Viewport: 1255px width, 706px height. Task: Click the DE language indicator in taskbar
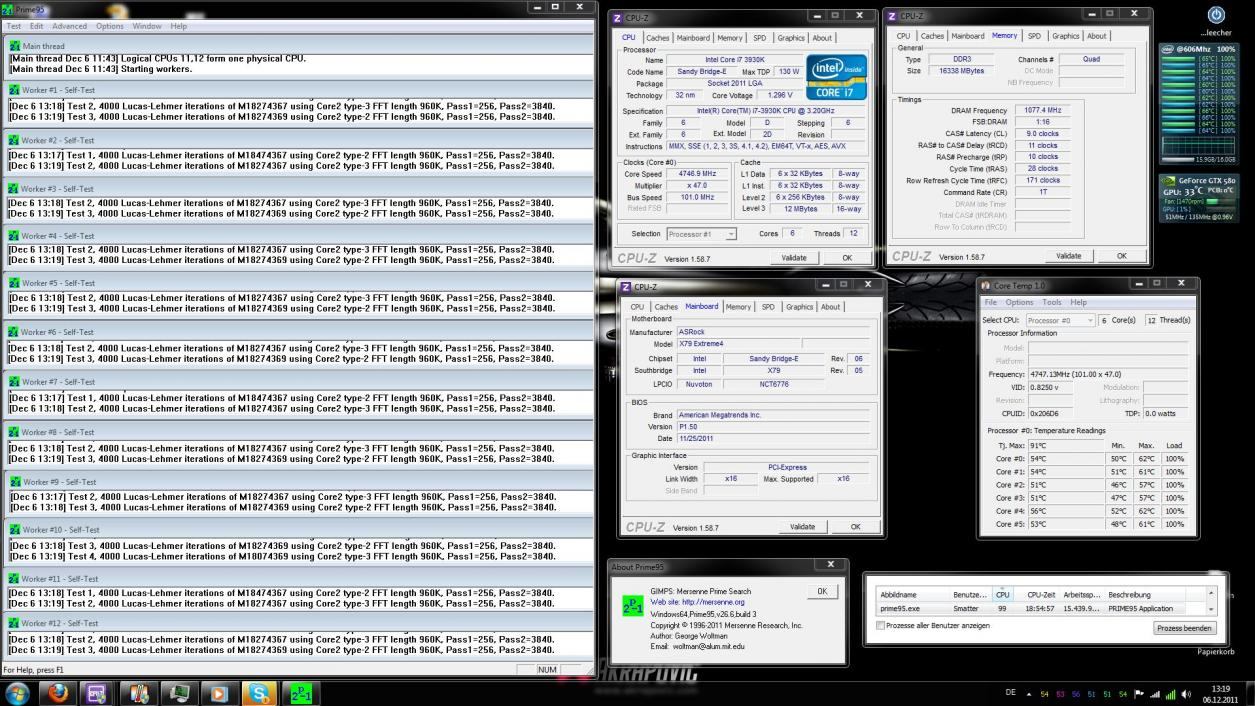coord(1011,693)
